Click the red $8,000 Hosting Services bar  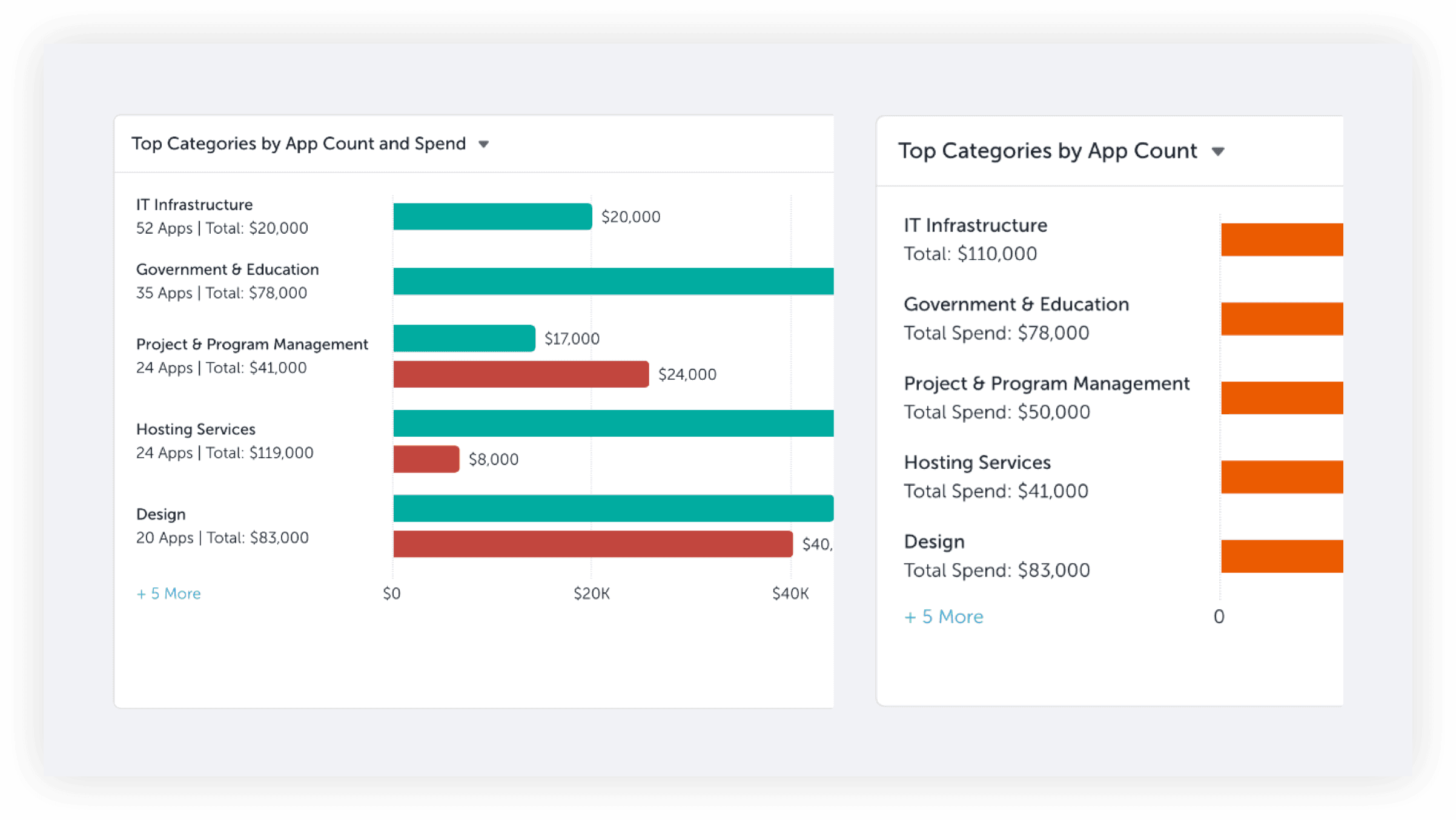pos(426,458)
